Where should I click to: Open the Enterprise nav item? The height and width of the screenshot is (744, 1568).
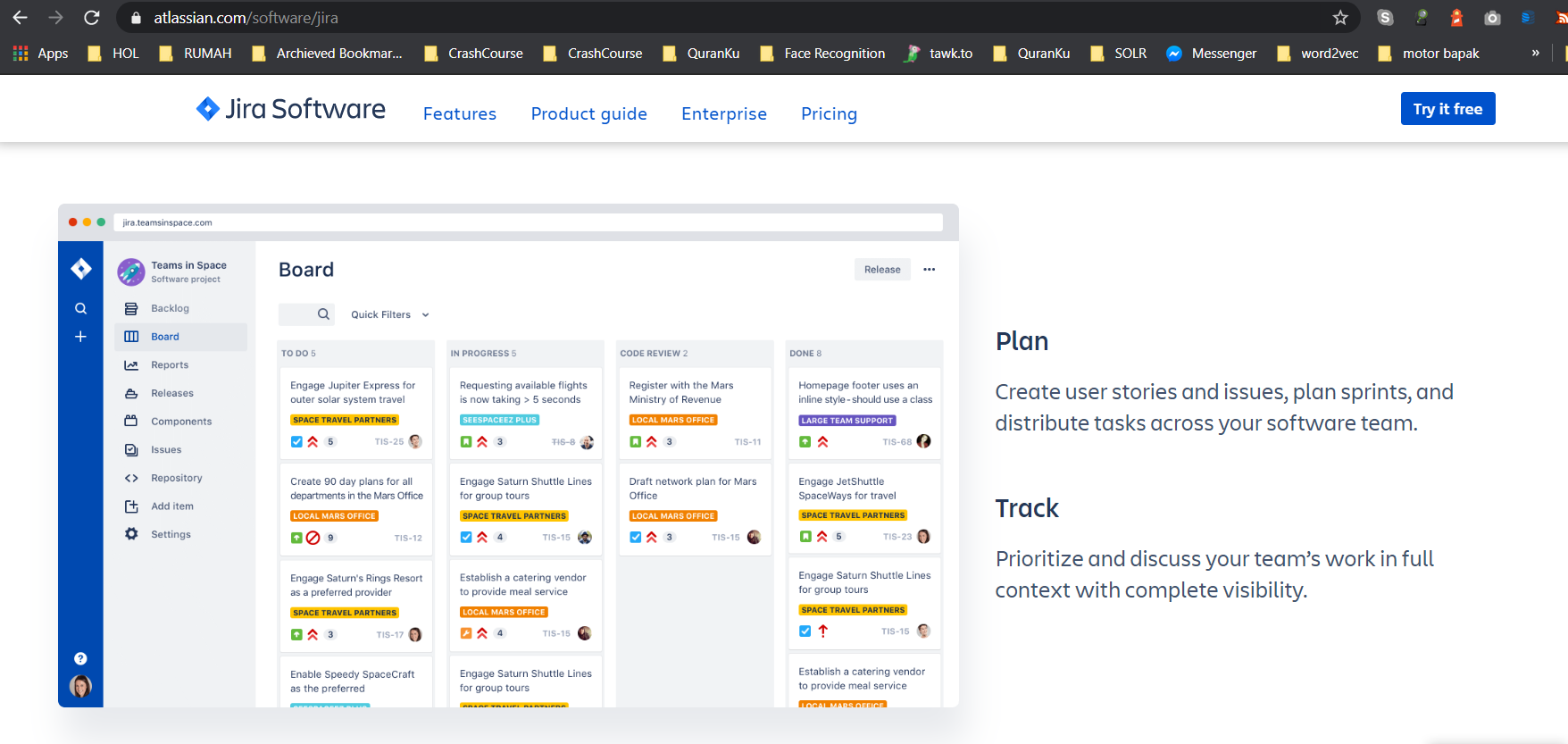pyautogui.click(x=724, y=113)
